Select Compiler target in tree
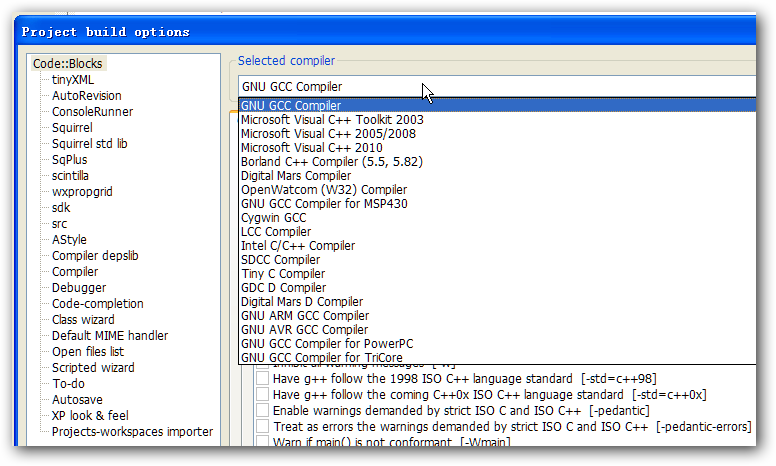776x466 pixels. (75, 272)
